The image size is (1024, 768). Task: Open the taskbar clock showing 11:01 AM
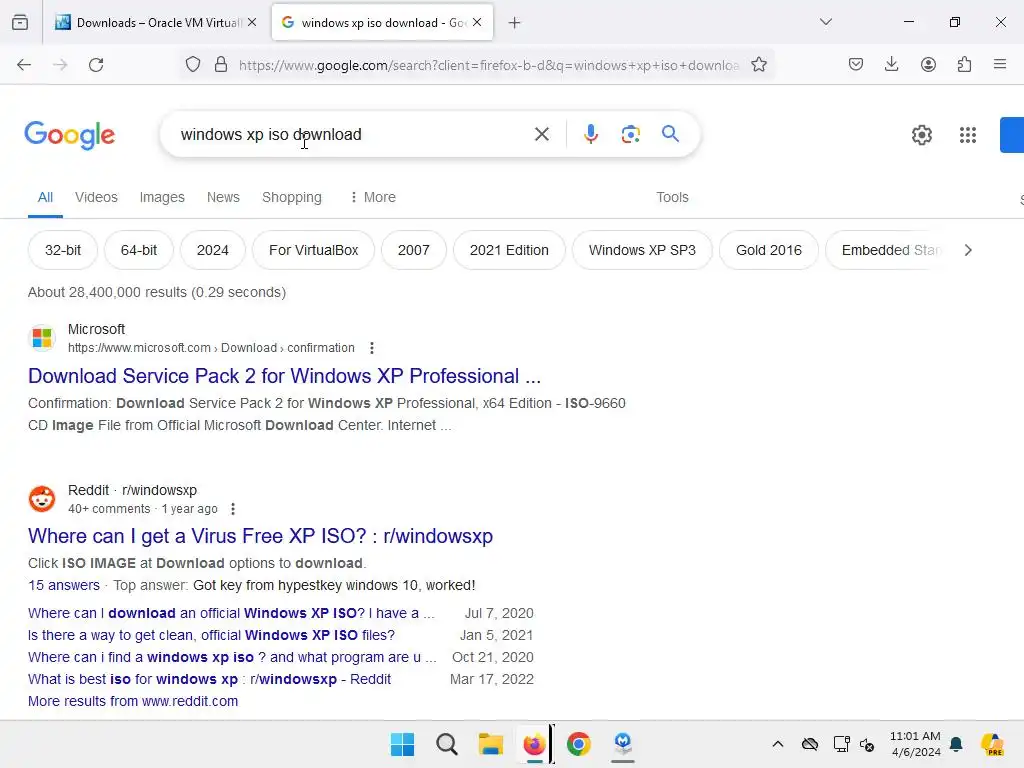[915, 744]
